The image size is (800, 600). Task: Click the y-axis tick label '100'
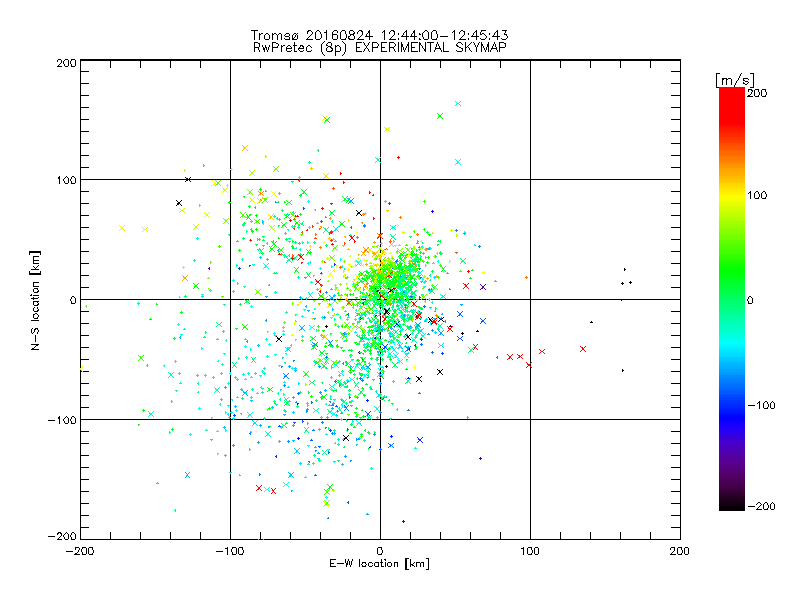tap(66, 181)
